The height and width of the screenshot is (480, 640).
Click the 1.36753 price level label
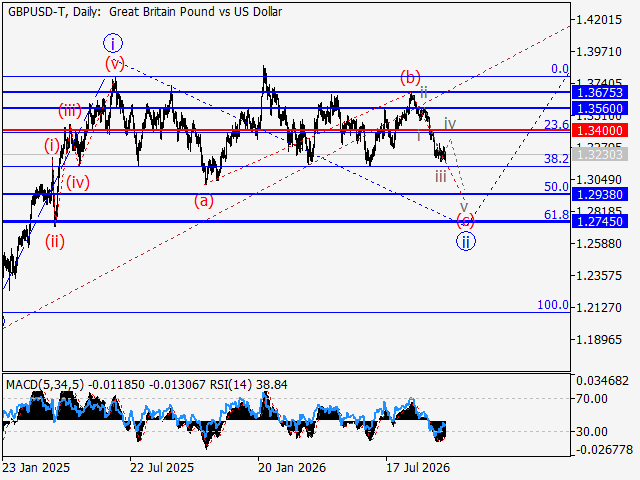point(600,92)
